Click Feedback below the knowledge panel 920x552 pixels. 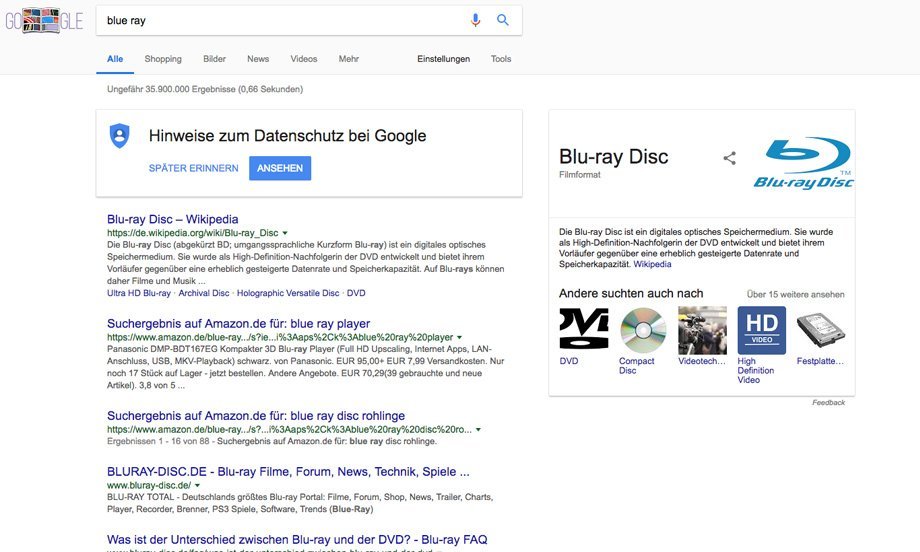point(828,402)
